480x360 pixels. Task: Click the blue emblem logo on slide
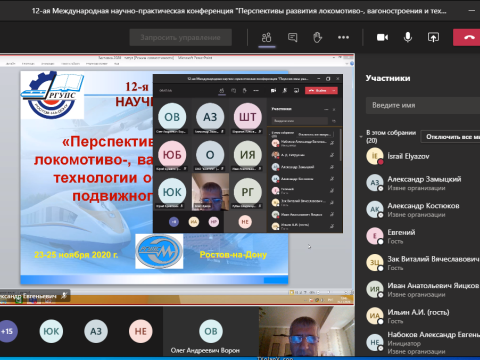point(159,251)
